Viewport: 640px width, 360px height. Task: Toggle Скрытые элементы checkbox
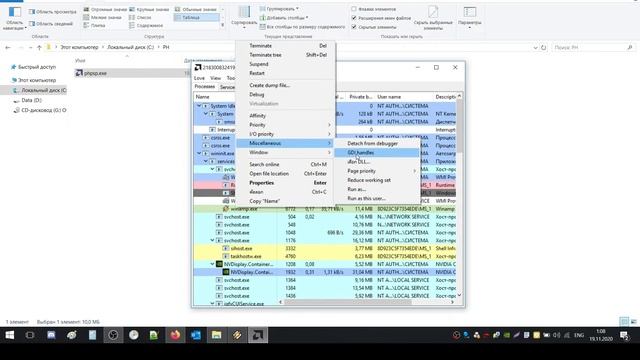pos(354,27)
